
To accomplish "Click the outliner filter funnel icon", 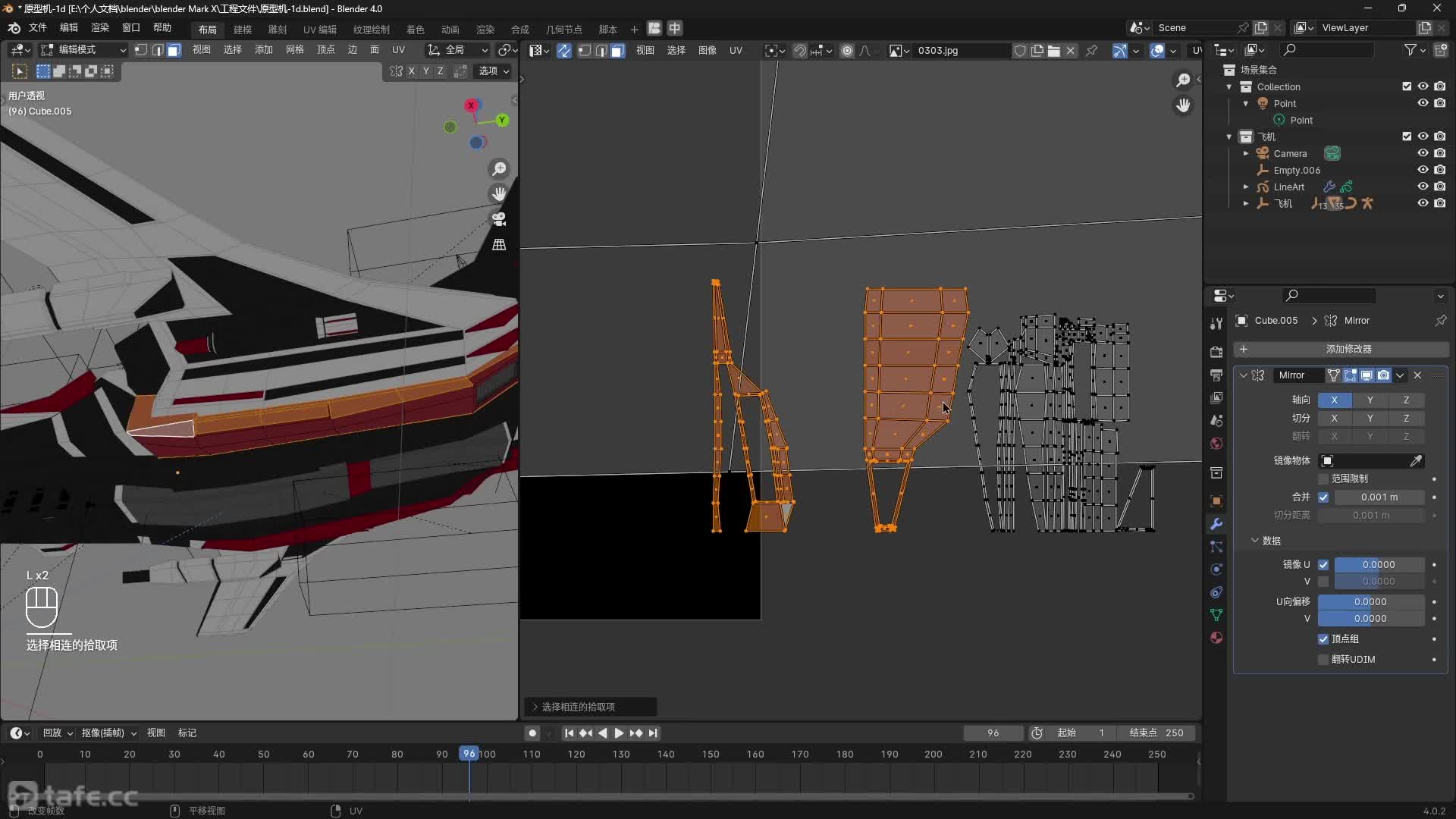I will pos(1410,50).
